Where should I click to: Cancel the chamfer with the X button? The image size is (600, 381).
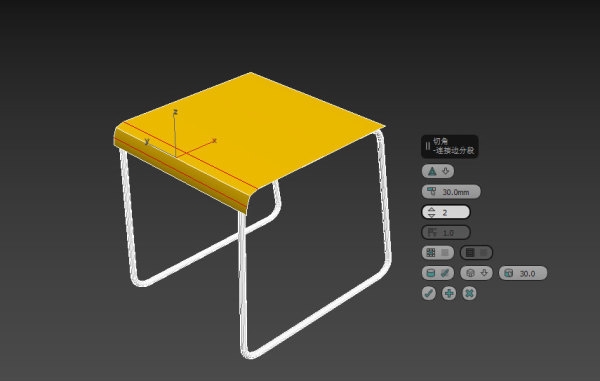(469, 293)
